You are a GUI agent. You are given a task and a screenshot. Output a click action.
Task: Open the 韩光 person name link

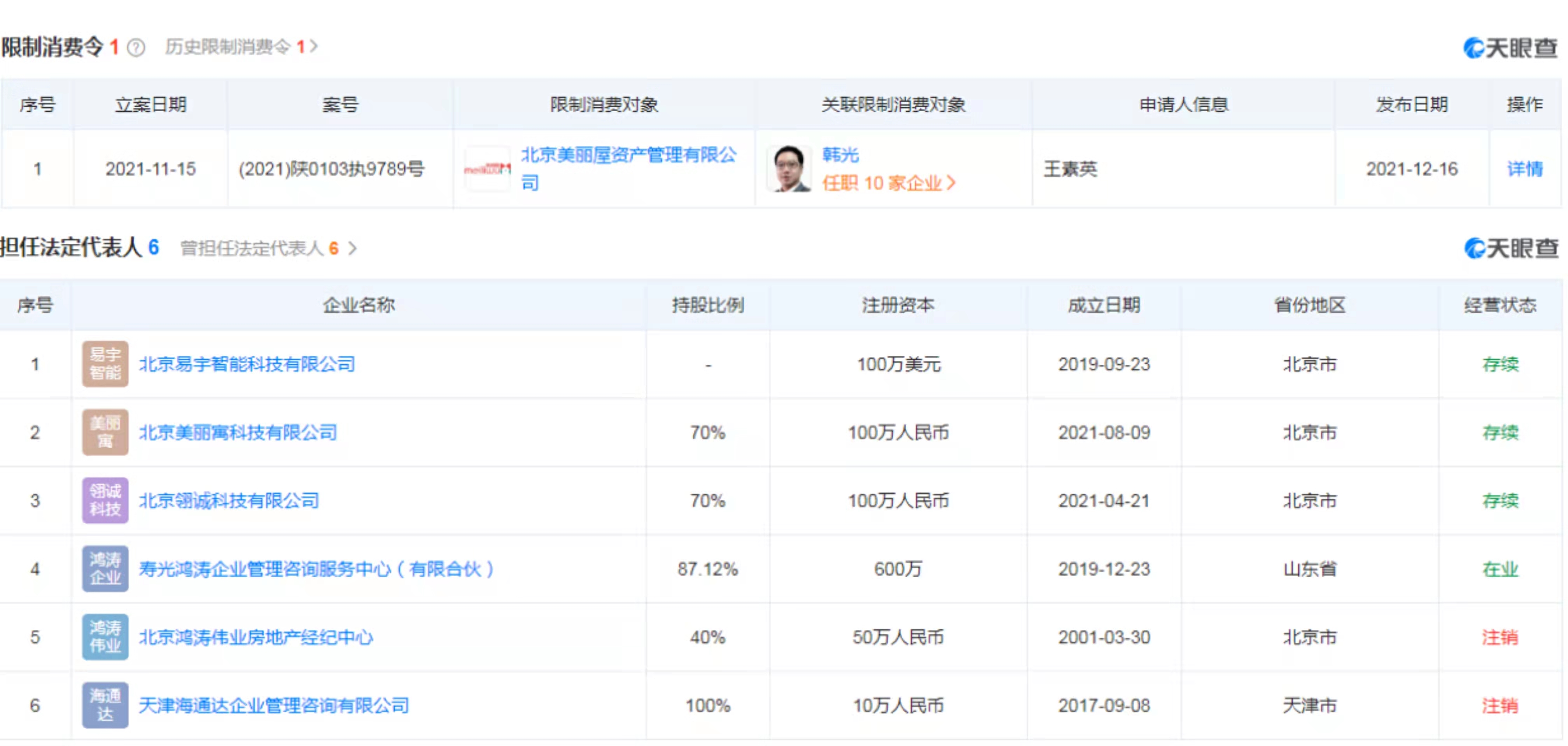click(840, 155)
